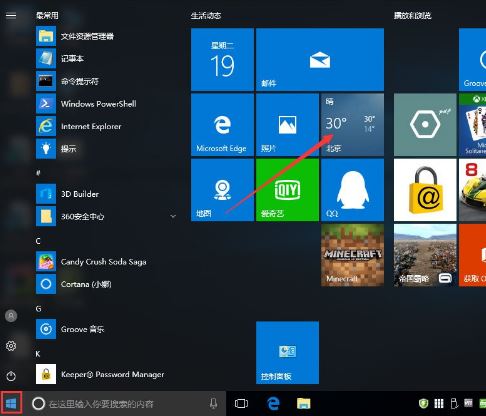Image resolution: width=486 pixels, height=416 pixels.
Task: Click the microphone icon in the search box
Action: pyautogui.click(x=214, y=404)
